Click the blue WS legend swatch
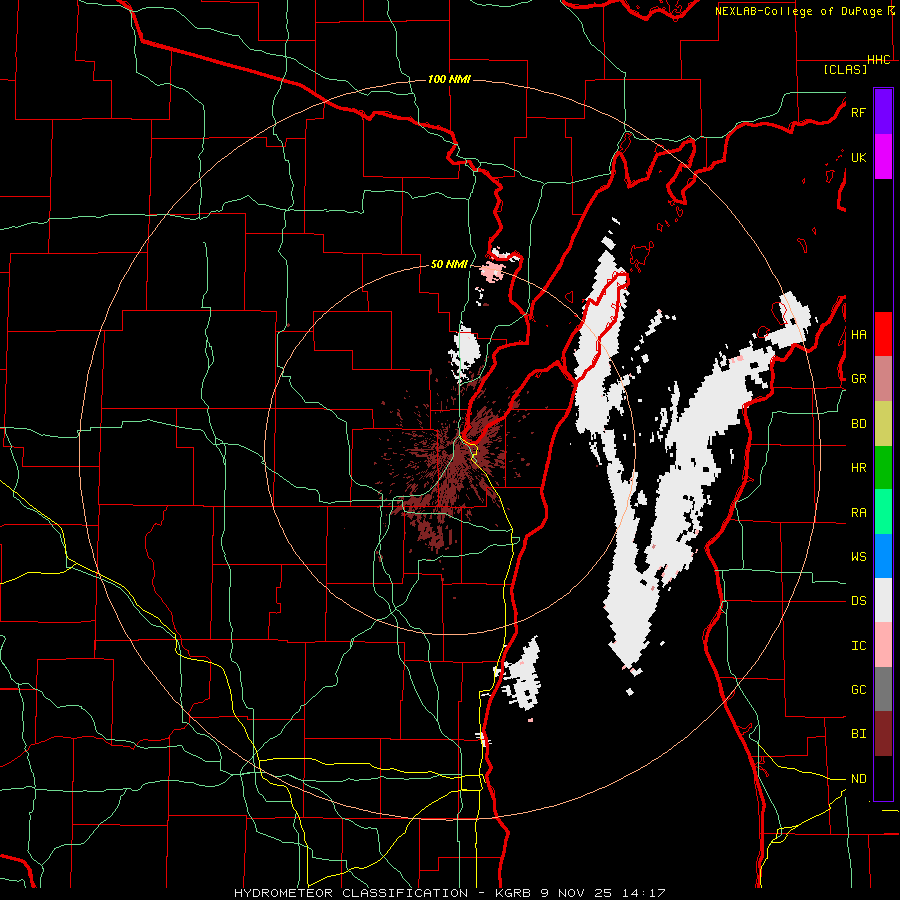Image resolution: width=900 pixels, height=900 pixels. click(883, 556)
